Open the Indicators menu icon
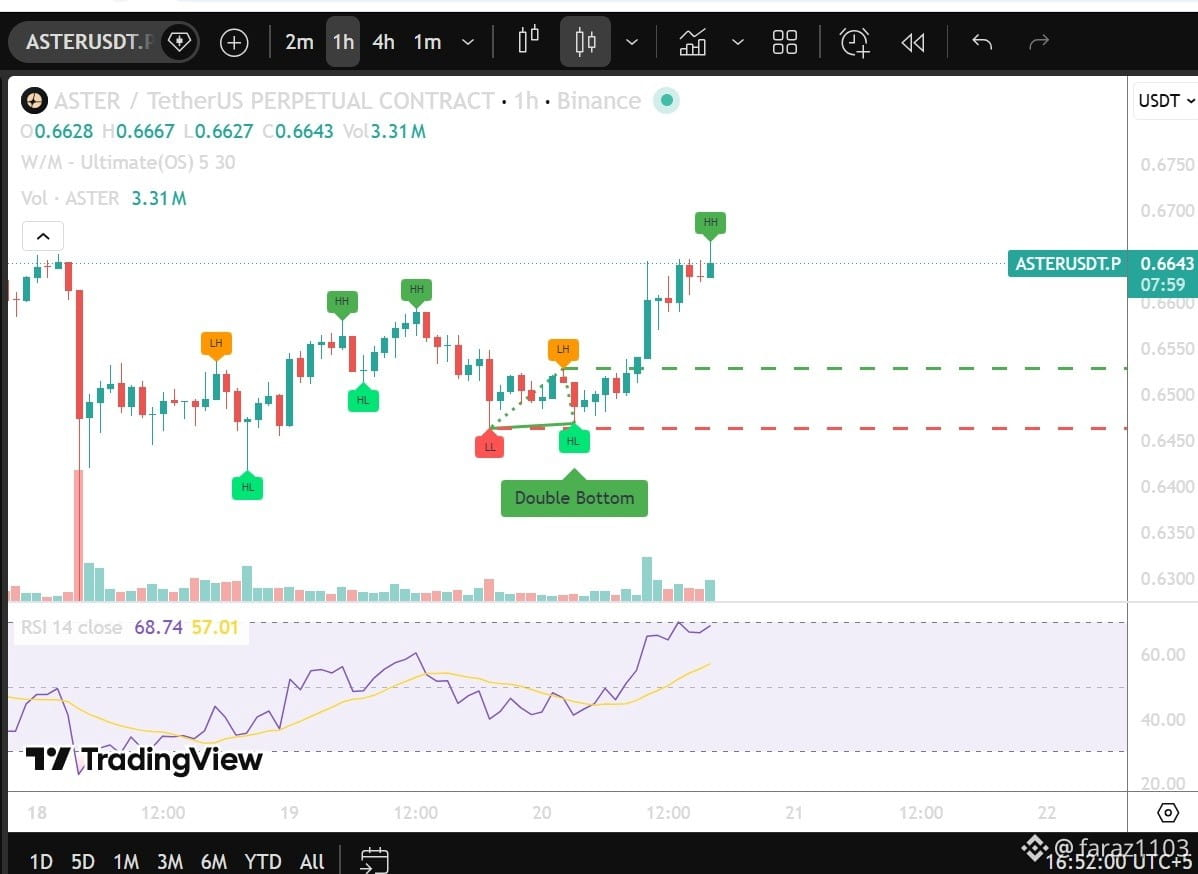1198x874 pixels. click(x=692, y=42)
